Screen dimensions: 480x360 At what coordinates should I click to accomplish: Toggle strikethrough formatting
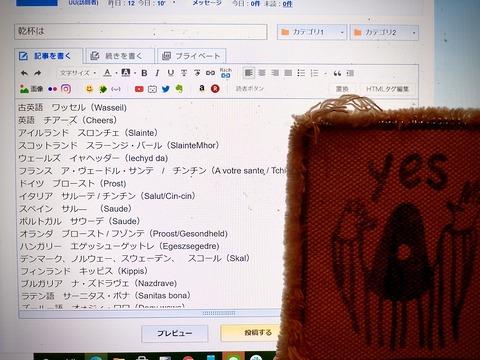(x=184, y=73)
